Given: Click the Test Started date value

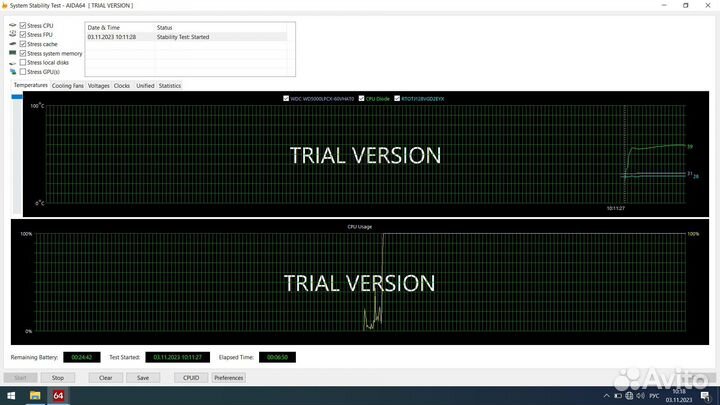Looking at the screenshot, I should tap(177, 357).
